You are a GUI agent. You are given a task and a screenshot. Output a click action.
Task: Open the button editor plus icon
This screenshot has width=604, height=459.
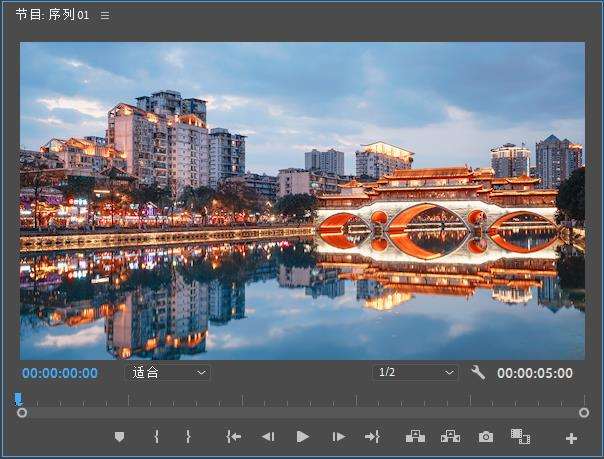[571, 438]
